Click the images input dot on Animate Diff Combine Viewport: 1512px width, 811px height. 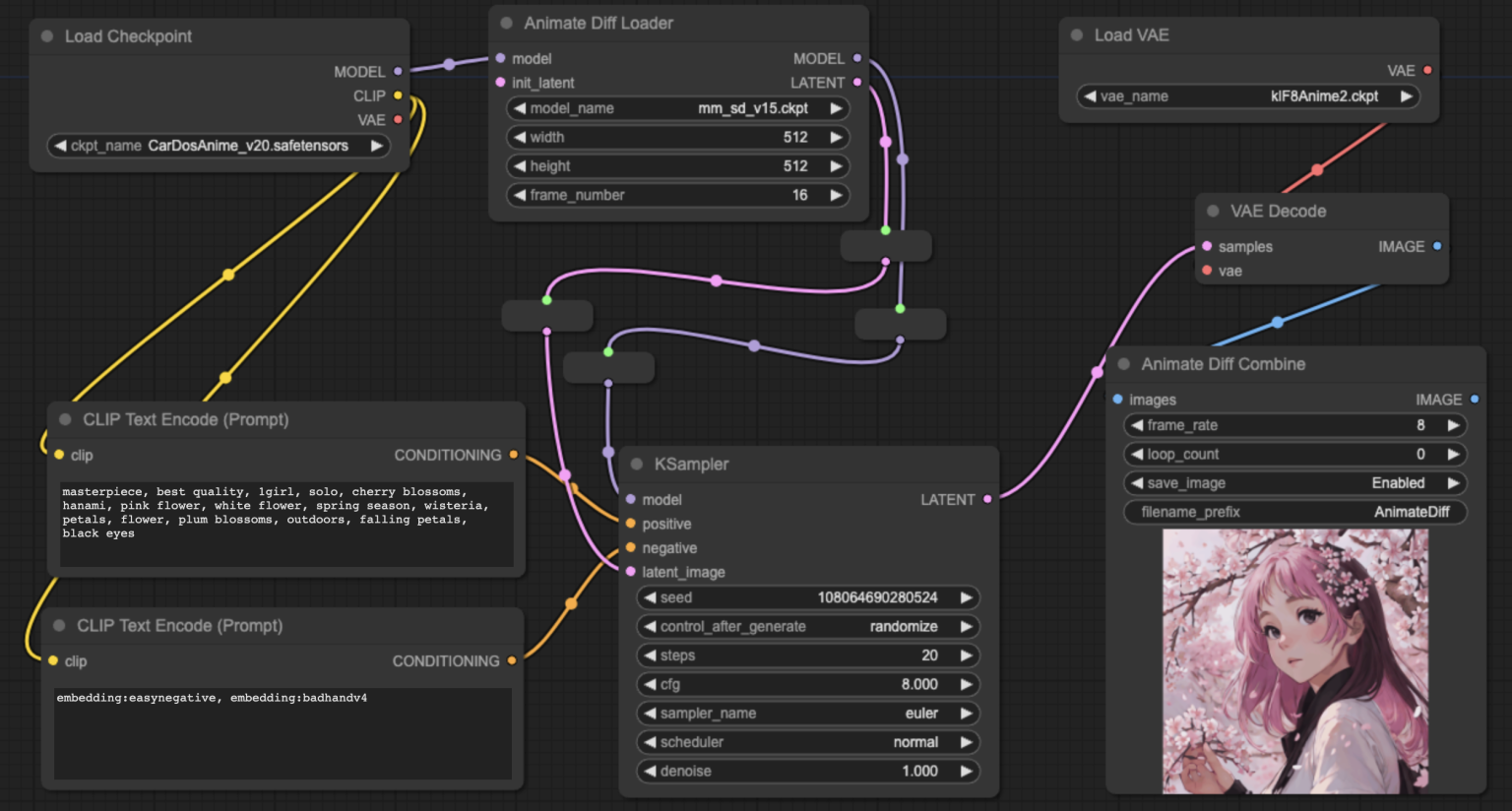(1118, 400)
